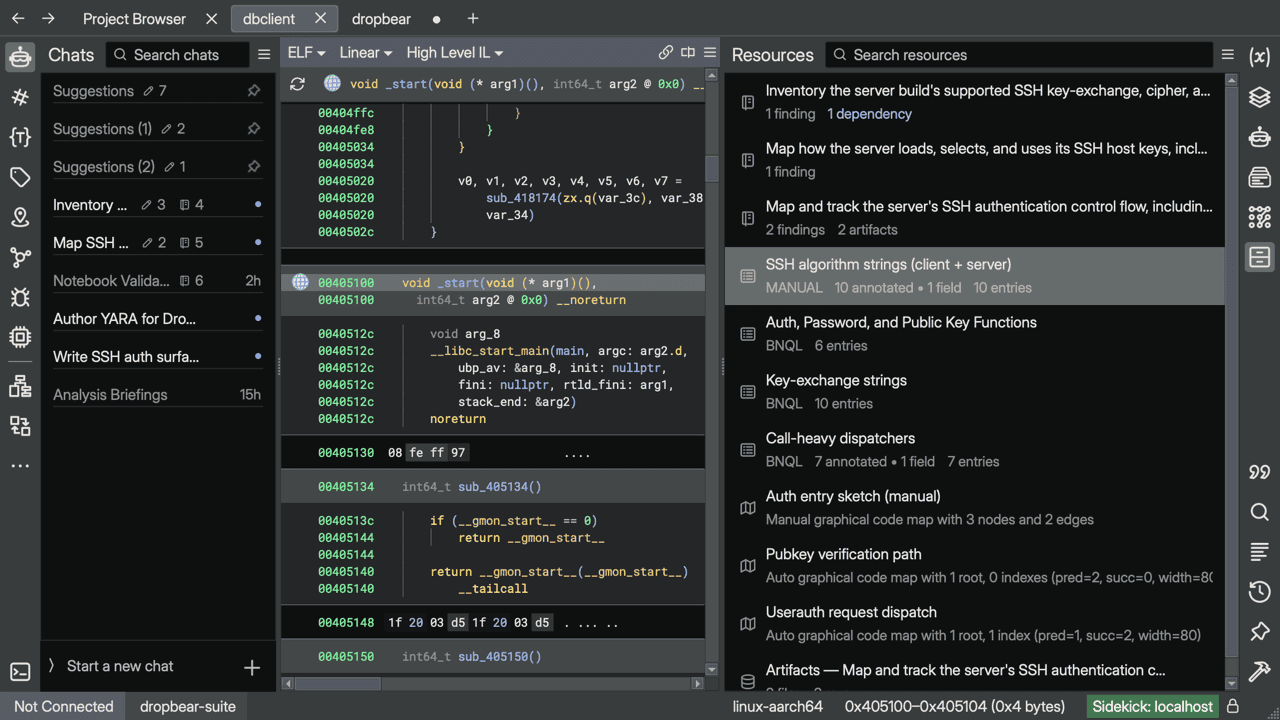Open the Types sidebar icon
Screen dimensions: 1280x720
click(20, 137)
